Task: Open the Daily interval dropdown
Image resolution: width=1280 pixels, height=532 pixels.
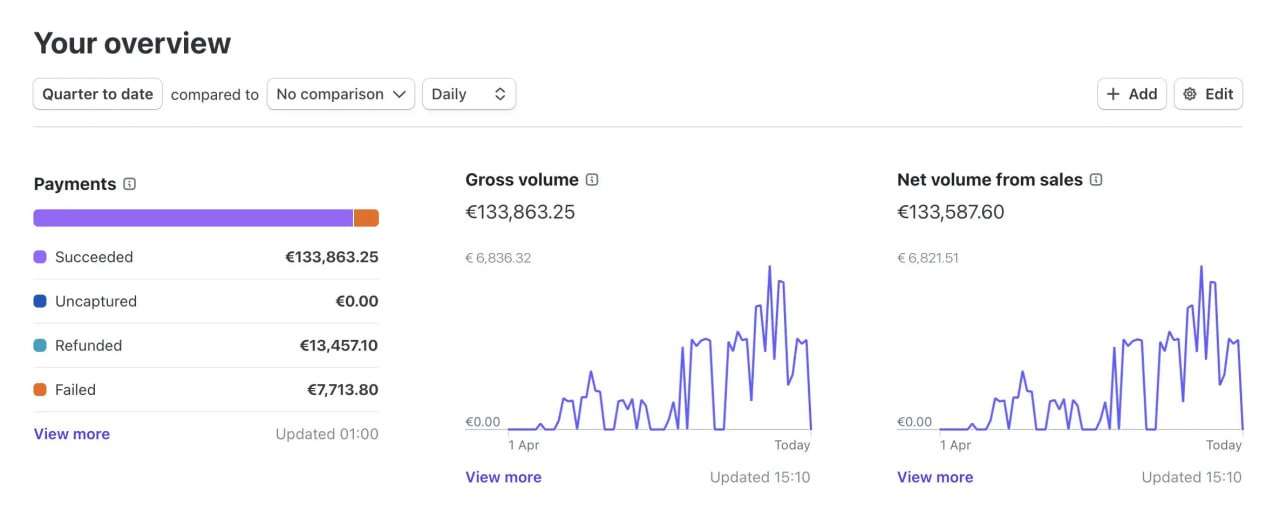Action: [468, 94]
